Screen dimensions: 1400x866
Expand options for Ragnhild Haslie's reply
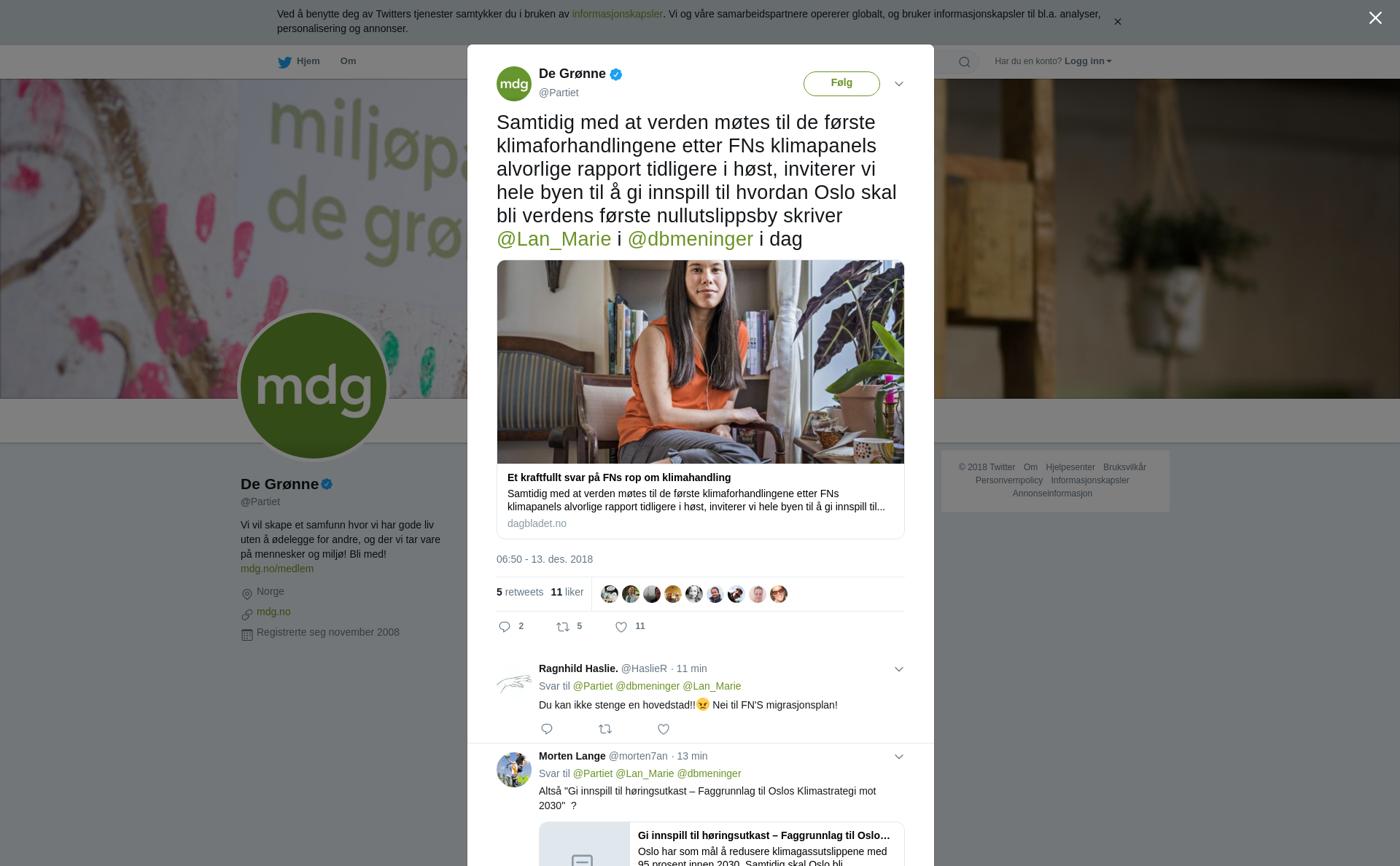[899, 669]
